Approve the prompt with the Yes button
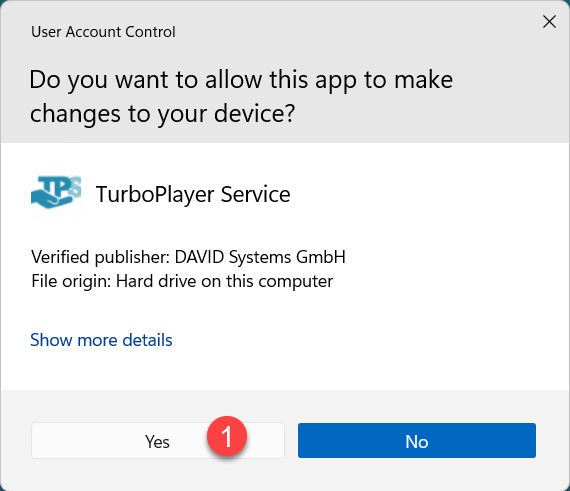 158,440
